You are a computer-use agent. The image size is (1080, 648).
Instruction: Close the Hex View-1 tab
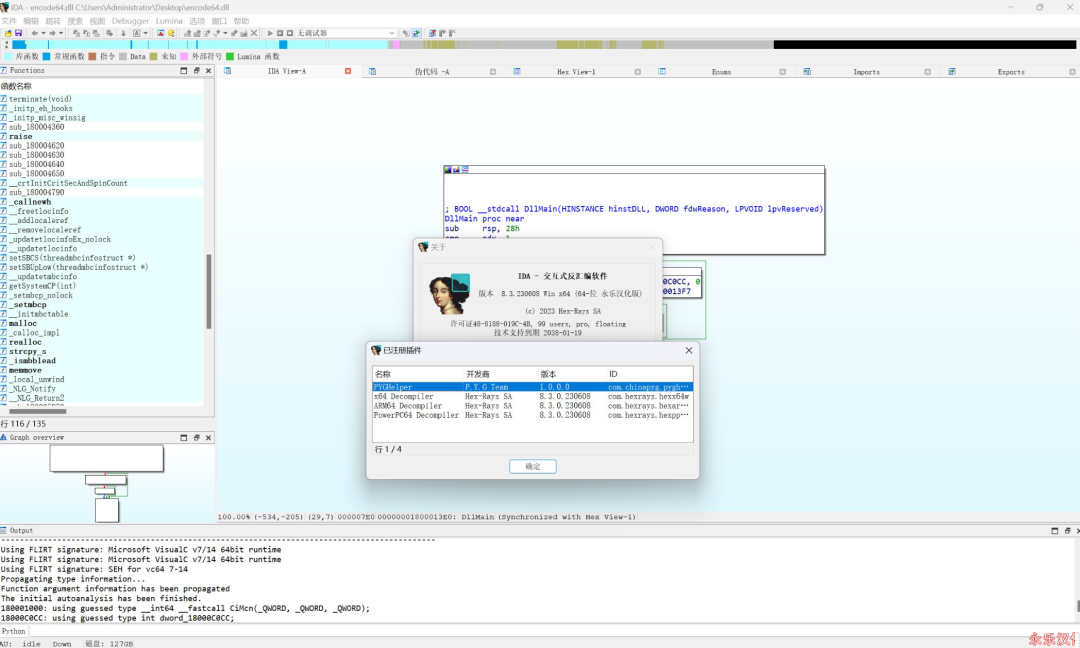638,72
